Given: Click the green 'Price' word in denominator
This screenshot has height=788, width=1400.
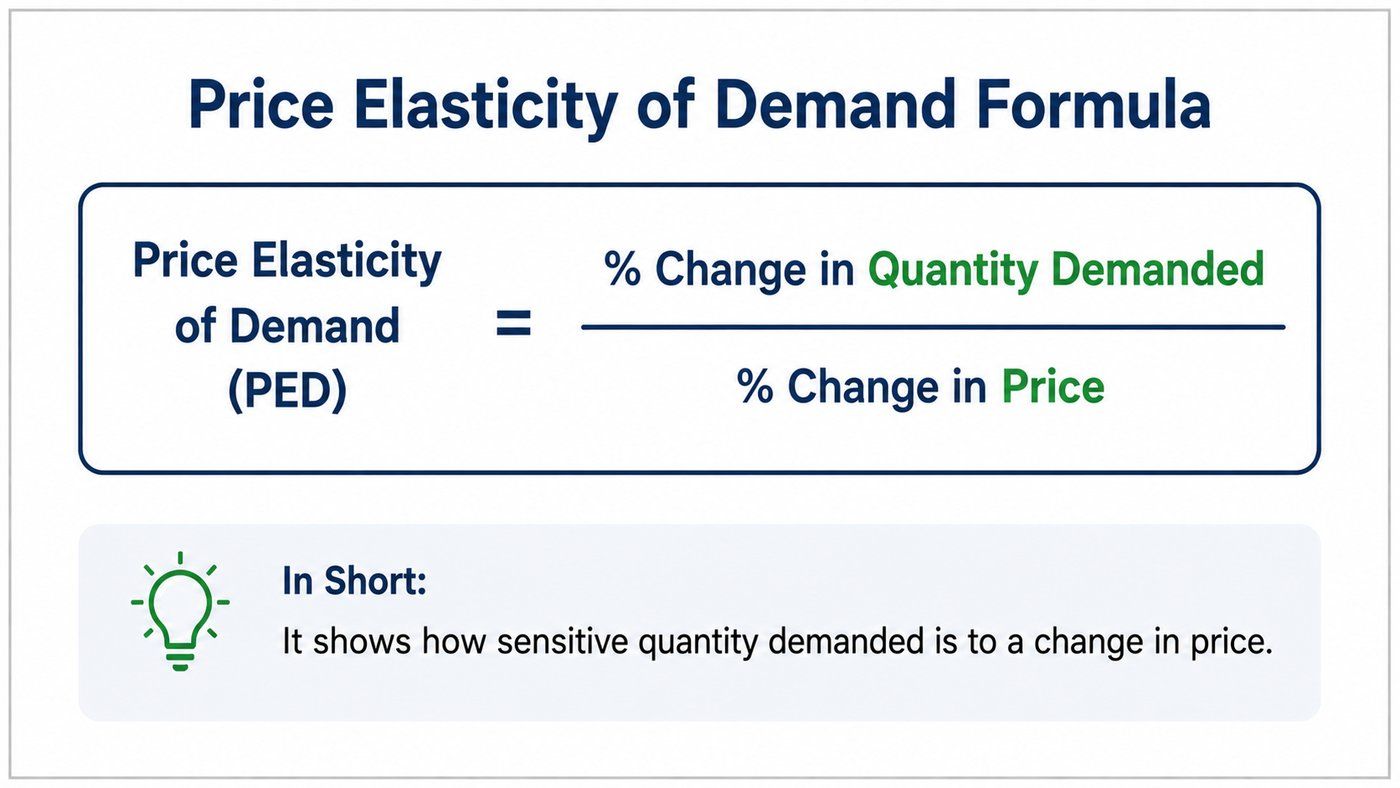Looking at the screenshot, I should point(1053,386).
